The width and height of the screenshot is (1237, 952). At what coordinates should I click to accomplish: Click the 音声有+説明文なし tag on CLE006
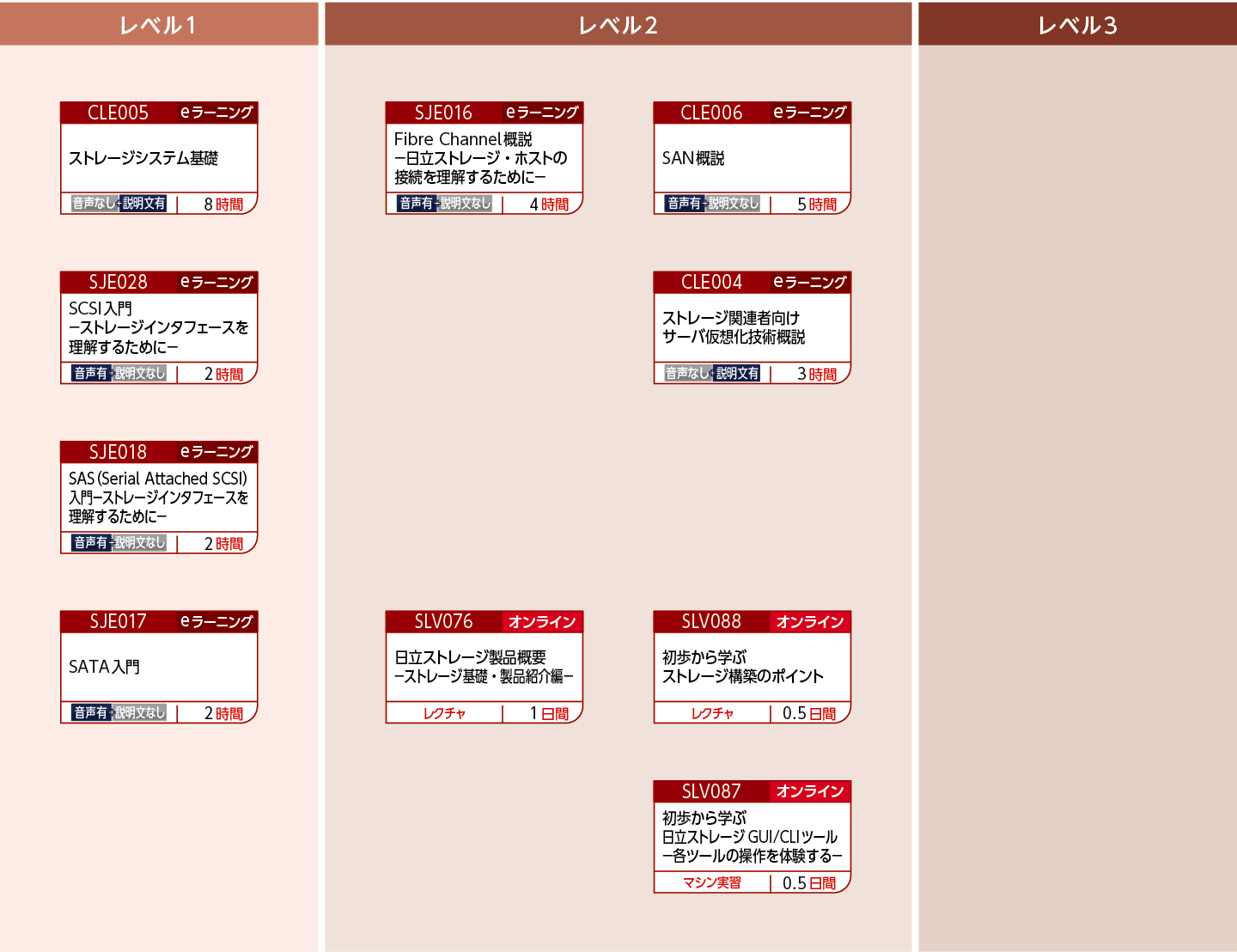click(712, 204)
